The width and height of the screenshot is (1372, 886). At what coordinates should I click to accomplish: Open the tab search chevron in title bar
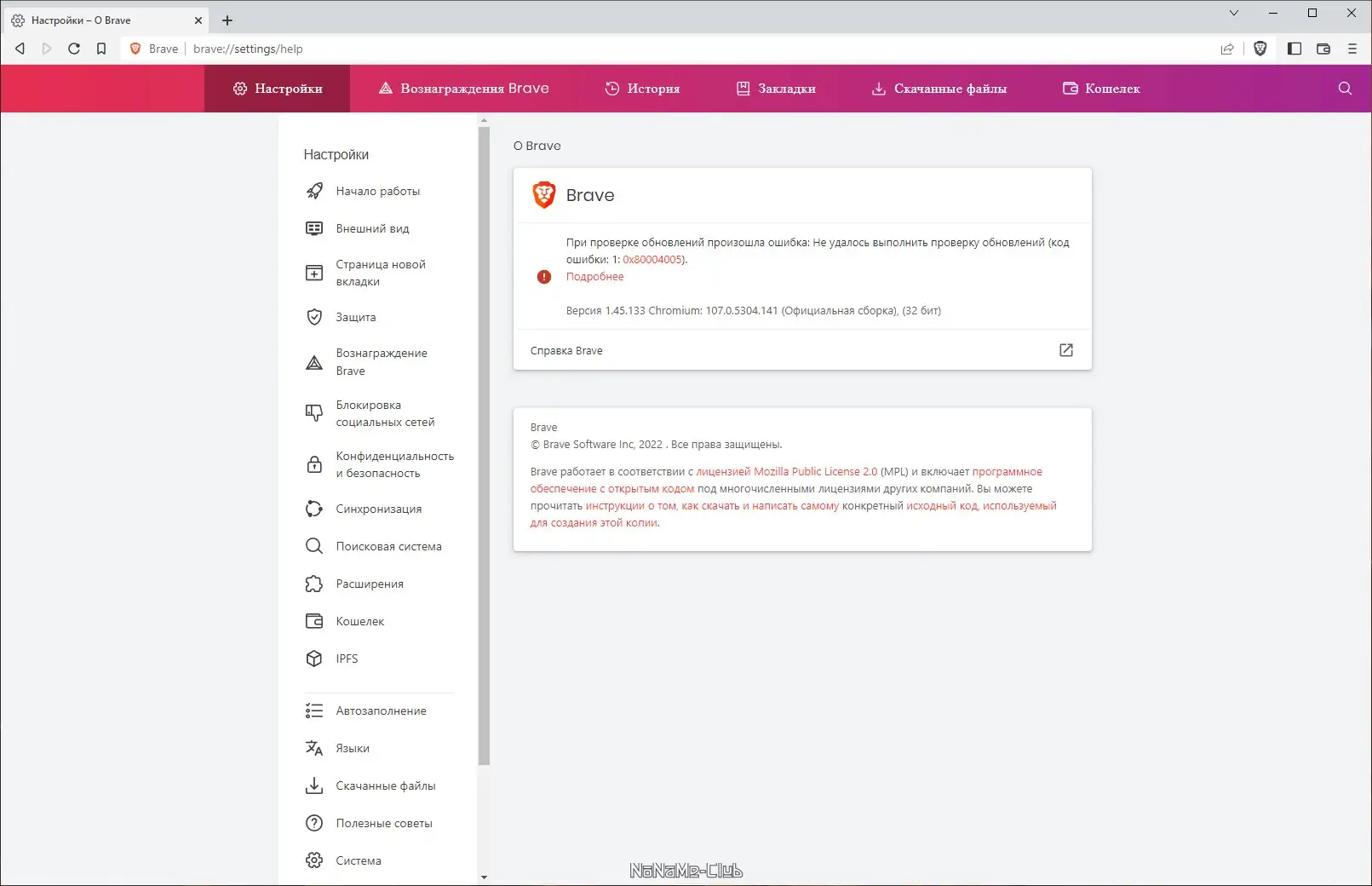1234,13
